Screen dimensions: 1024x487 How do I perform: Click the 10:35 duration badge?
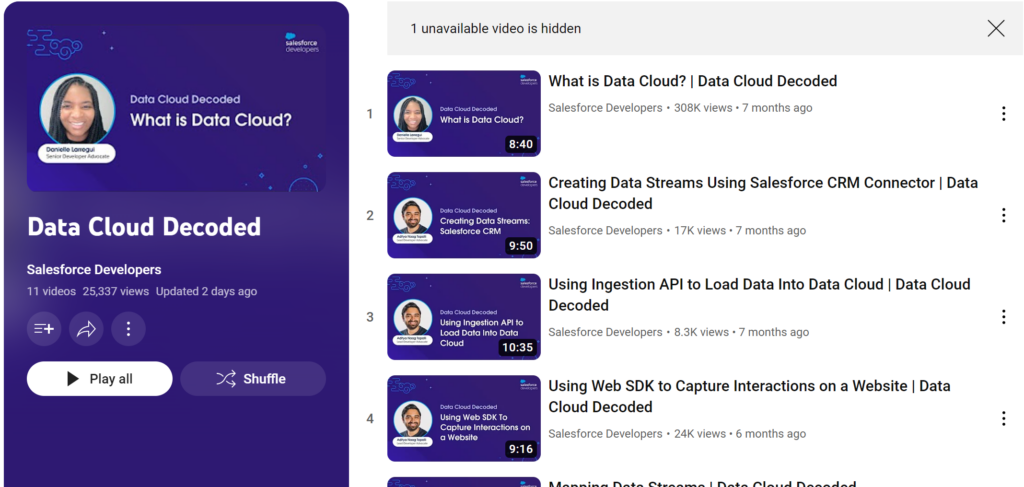[518, 347]
